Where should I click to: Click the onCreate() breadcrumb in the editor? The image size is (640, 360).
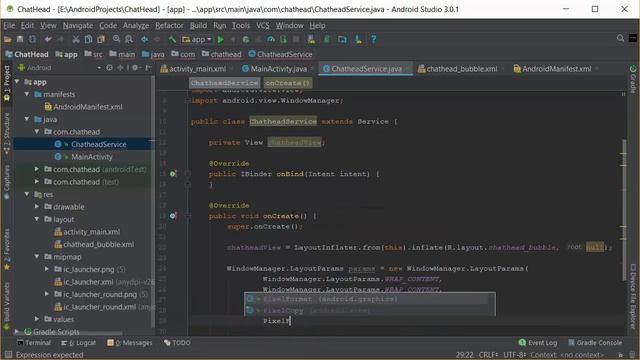288,83
